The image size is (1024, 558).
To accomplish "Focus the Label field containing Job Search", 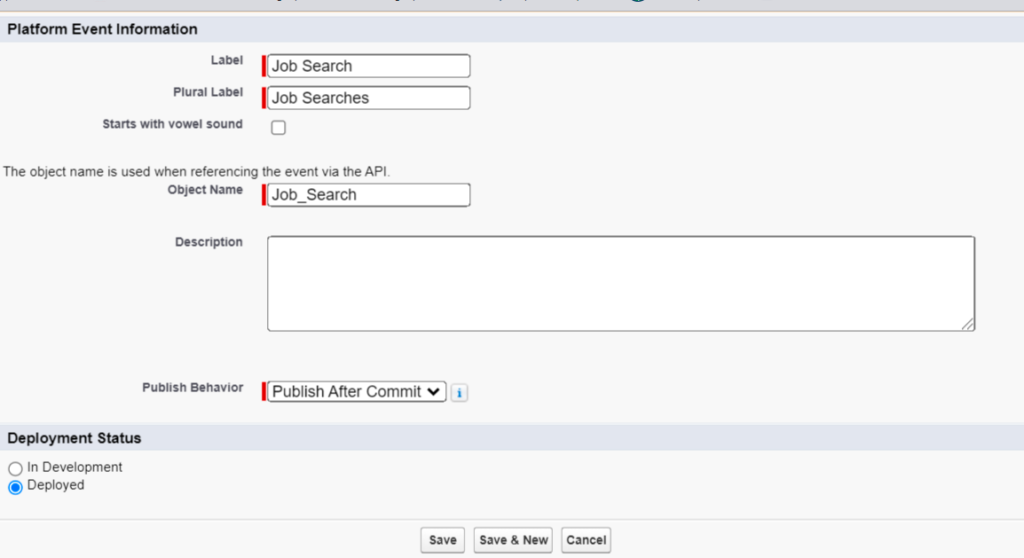I will [x=369, y=66].
